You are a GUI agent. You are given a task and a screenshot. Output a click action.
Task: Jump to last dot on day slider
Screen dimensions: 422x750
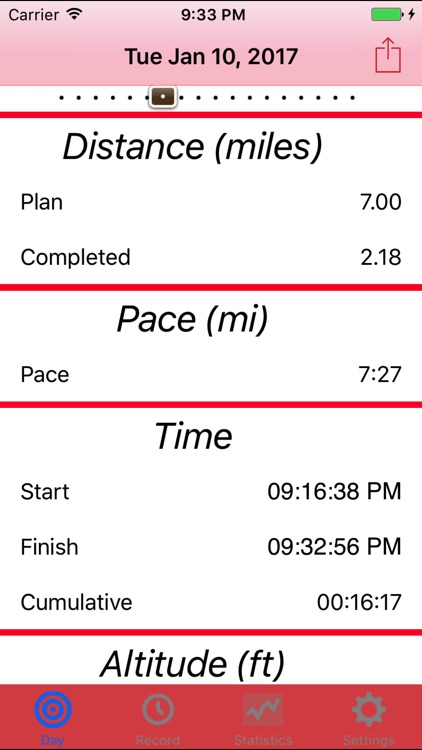[x=353, y=98]
